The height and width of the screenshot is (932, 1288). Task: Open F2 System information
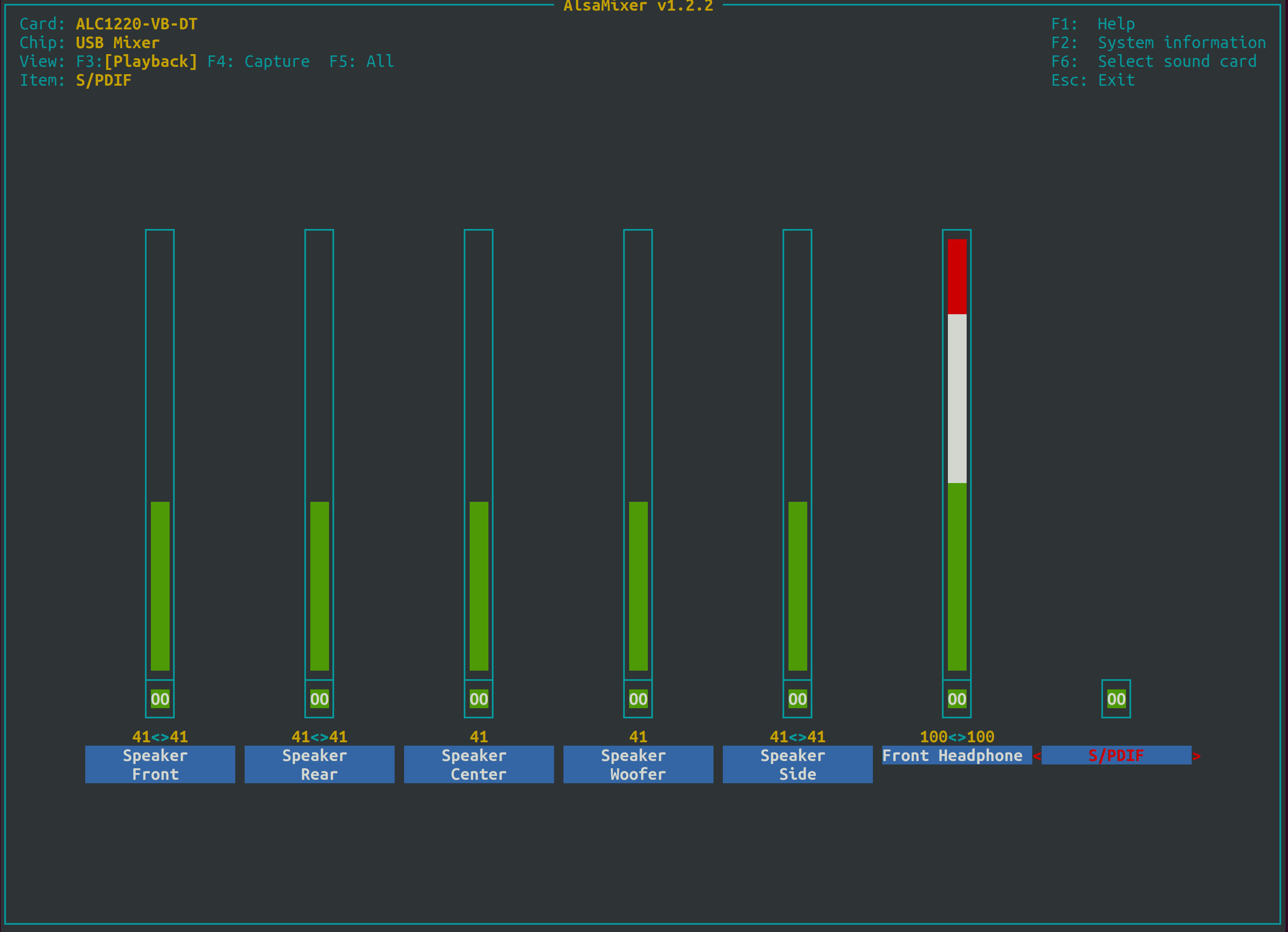coord(1158,43)
